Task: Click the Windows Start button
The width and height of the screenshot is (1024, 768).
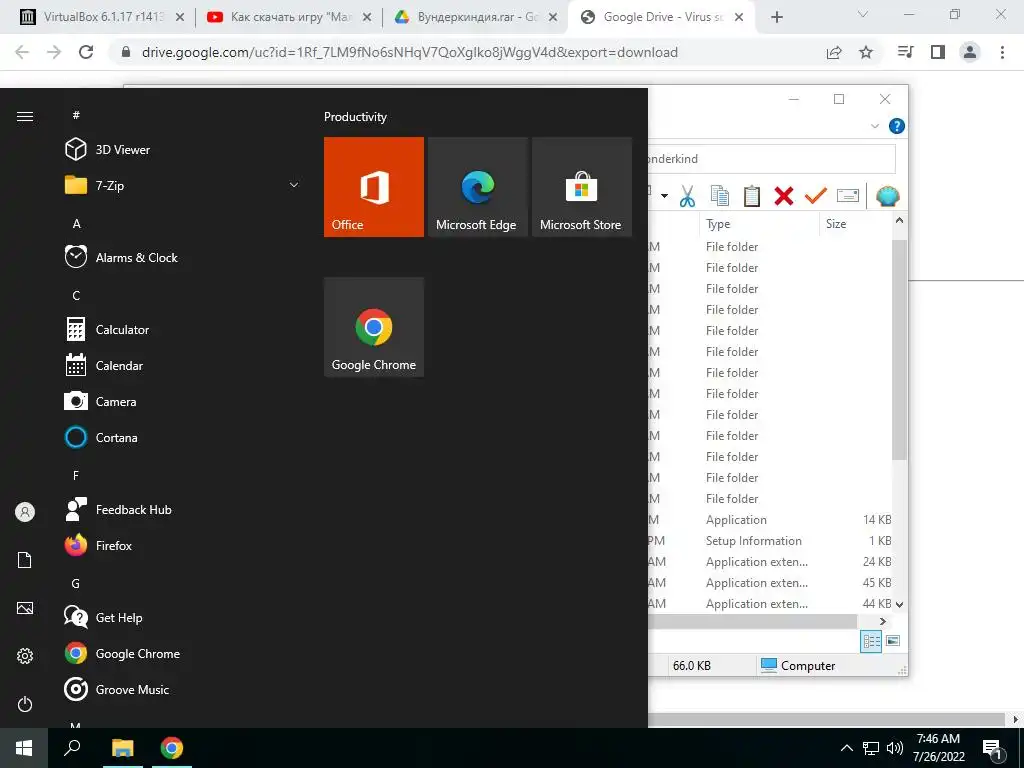Action: (24, 748)
